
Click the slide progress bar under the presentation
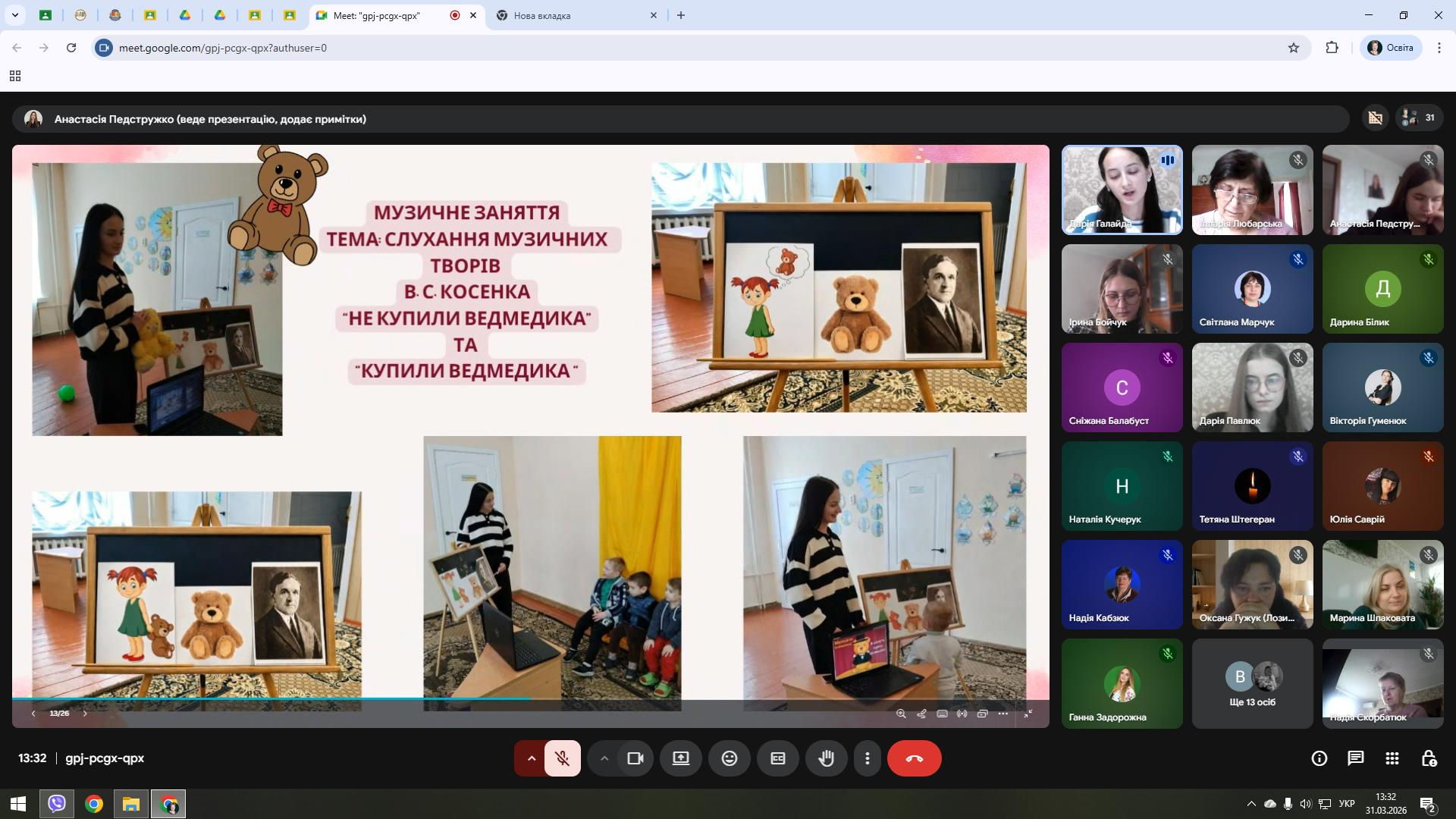[531, 699]
